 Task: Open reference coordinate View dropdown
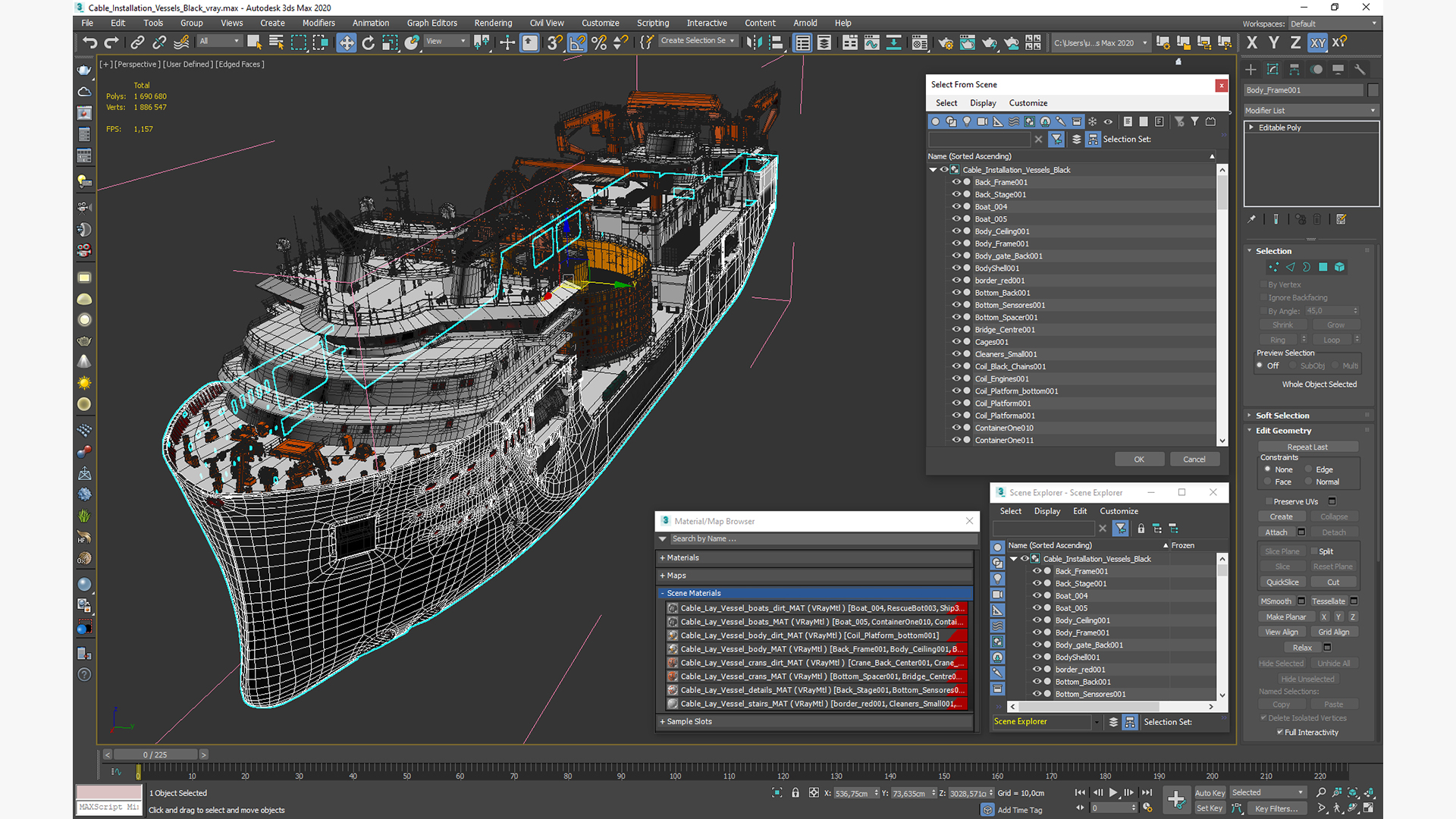[x=446, y=41]
